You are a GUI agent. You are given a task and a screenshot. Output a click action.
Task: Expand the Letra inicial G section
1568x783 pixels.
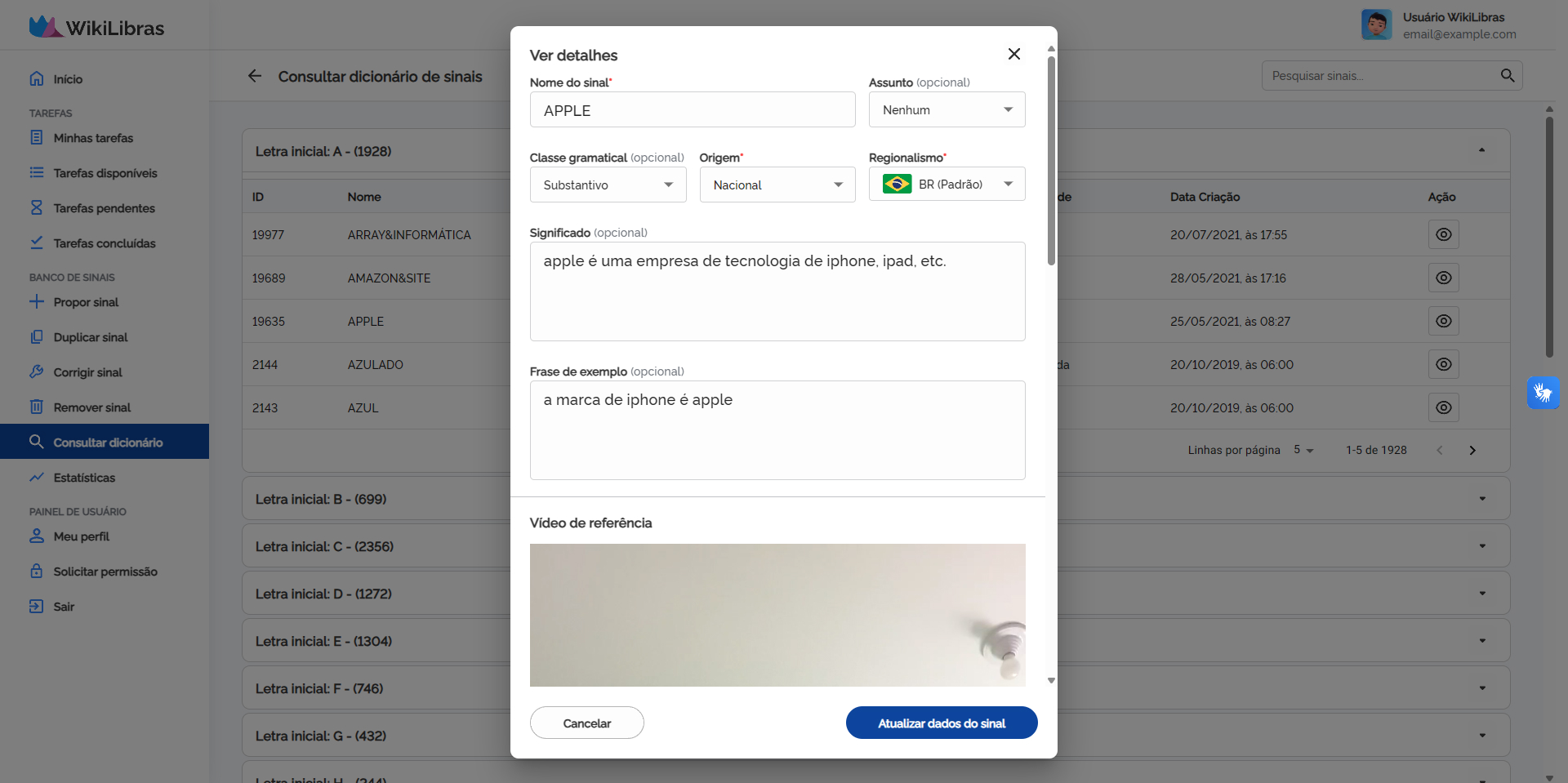pyautogui.click(x=1482, y=736)
